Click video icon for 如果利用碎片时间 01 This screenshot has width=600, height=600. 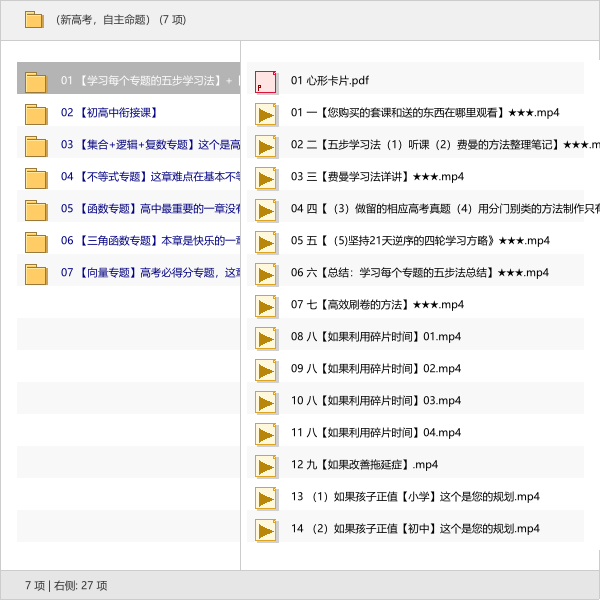266,337
